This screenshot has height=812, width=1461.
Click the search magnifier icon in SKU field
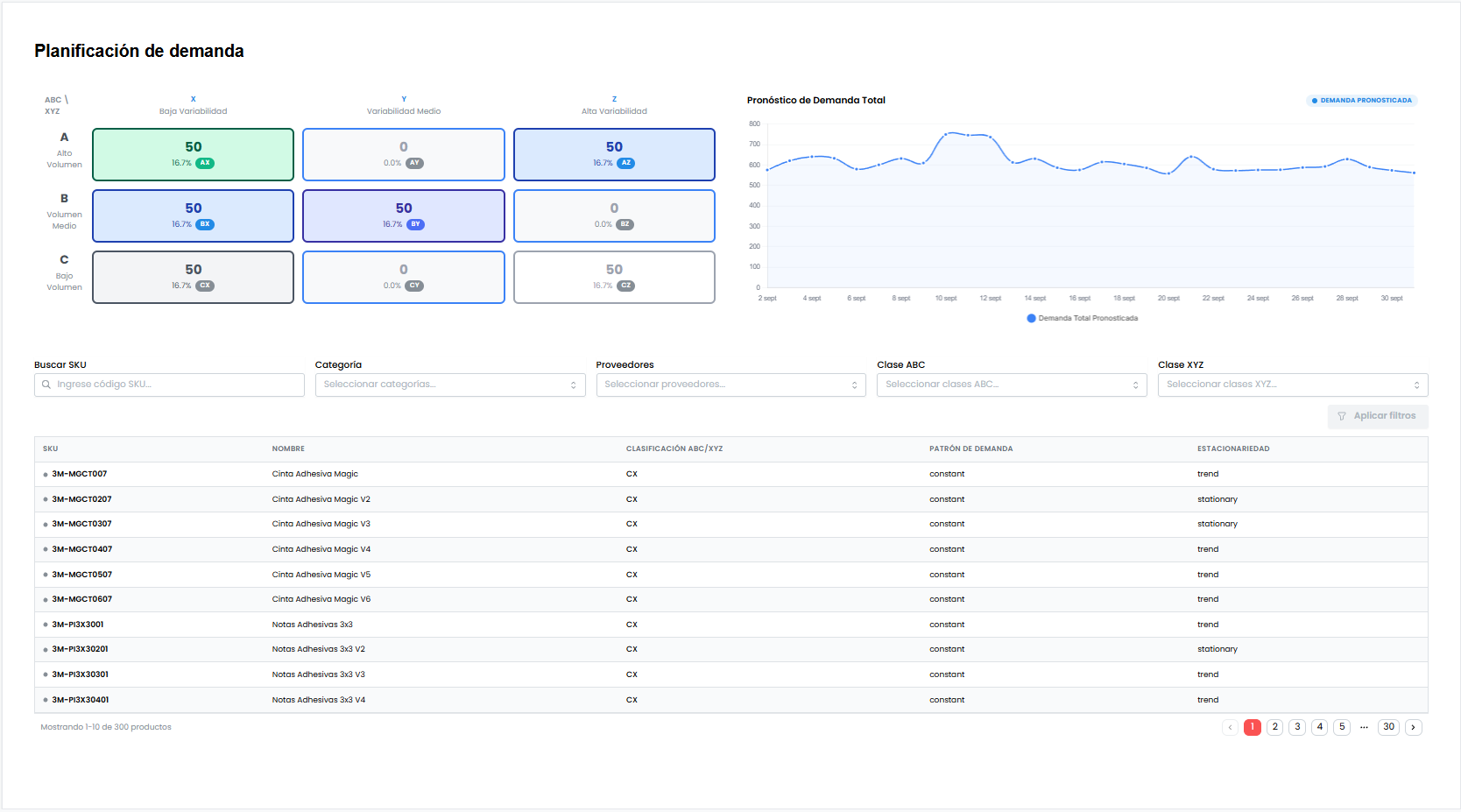click(x=46, y=385)
